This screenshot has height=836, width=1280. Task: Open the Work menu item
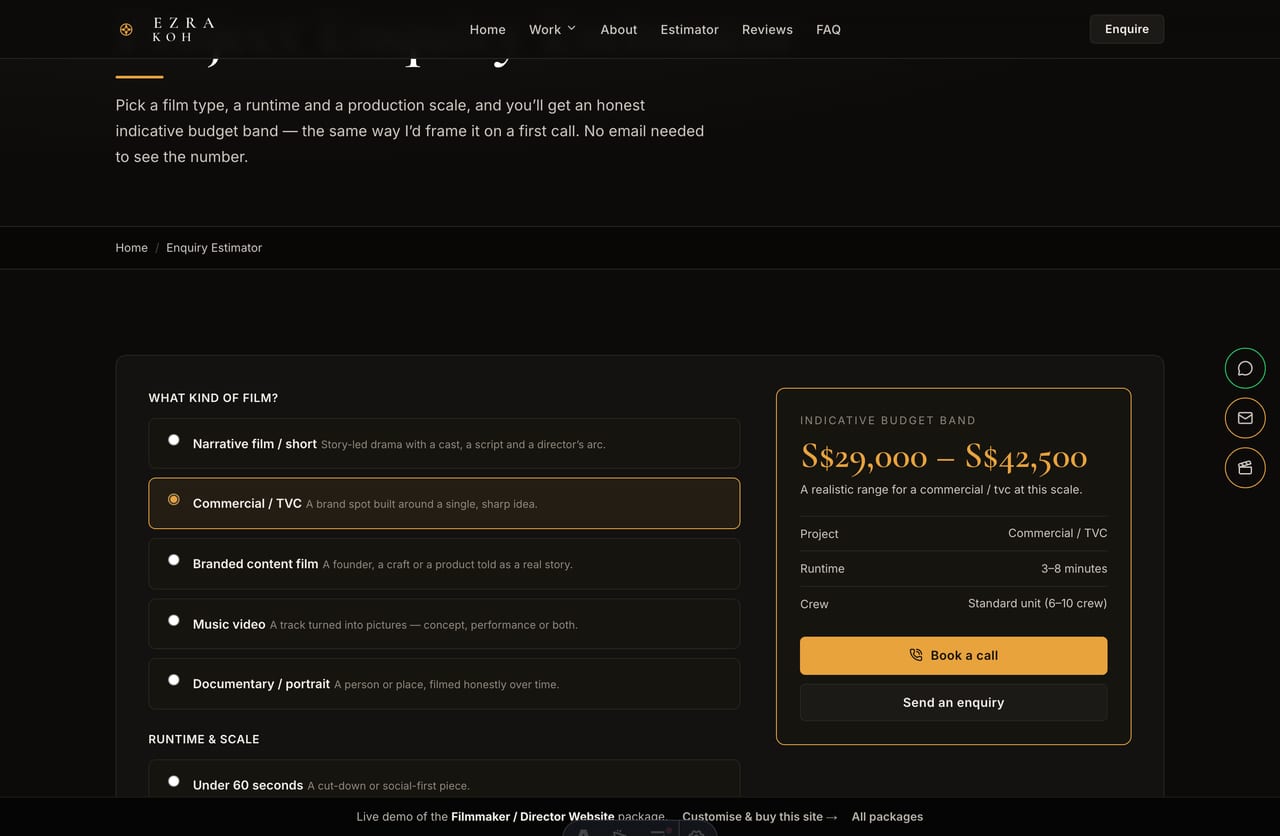[545, 29]
